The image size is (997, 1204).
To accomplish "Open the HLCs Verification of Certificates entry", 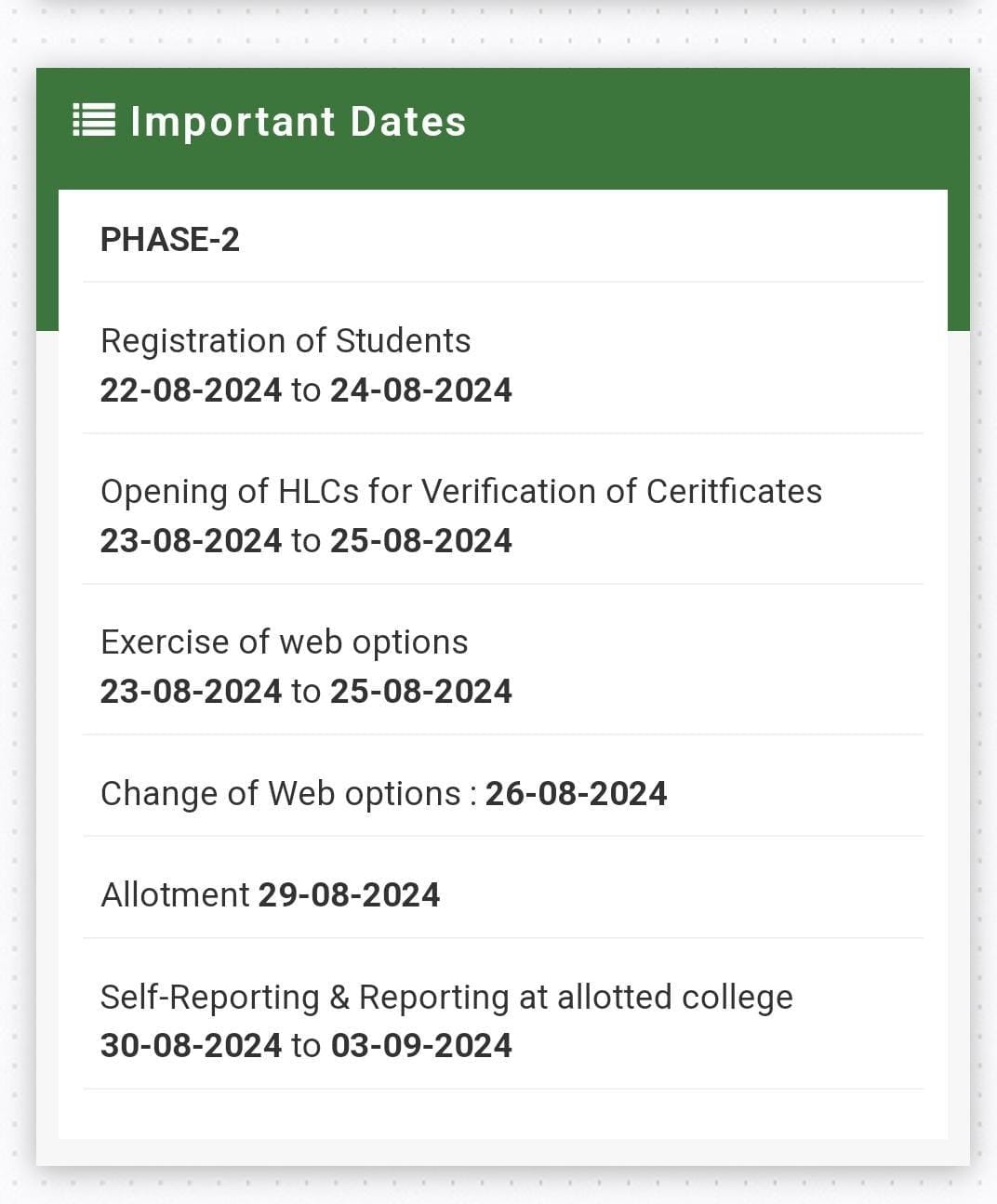I will coord(460,492).
